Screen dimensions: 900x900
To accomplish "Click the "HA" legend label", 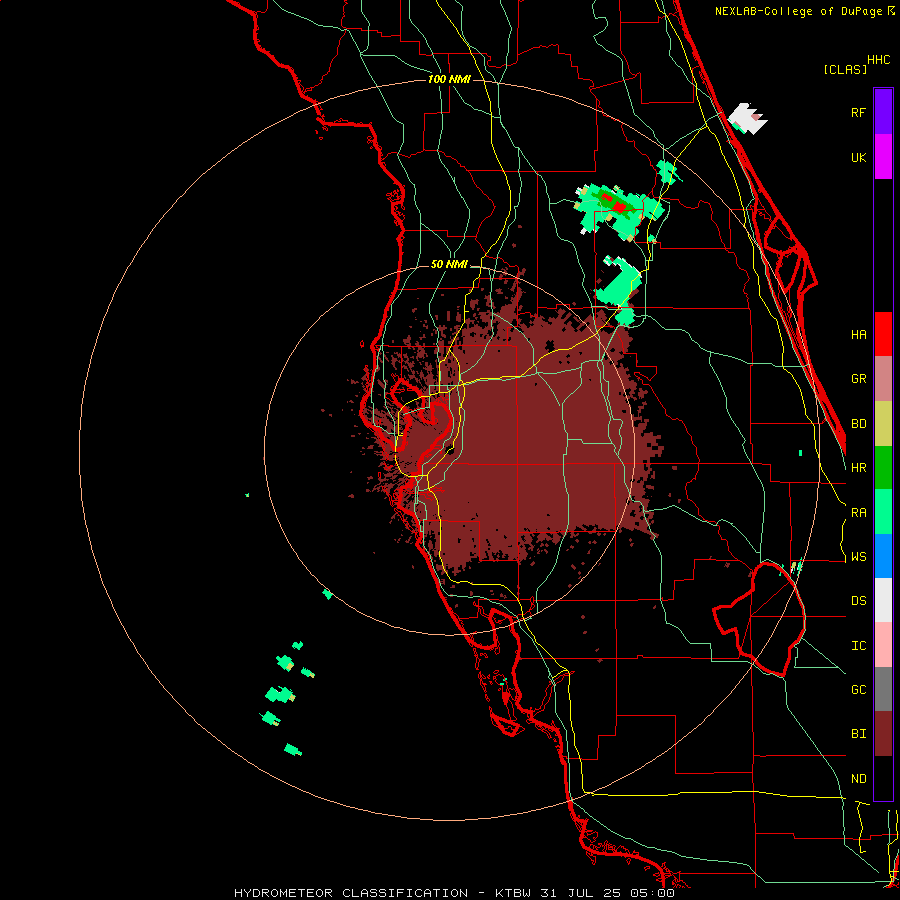I will coord(859,335).
